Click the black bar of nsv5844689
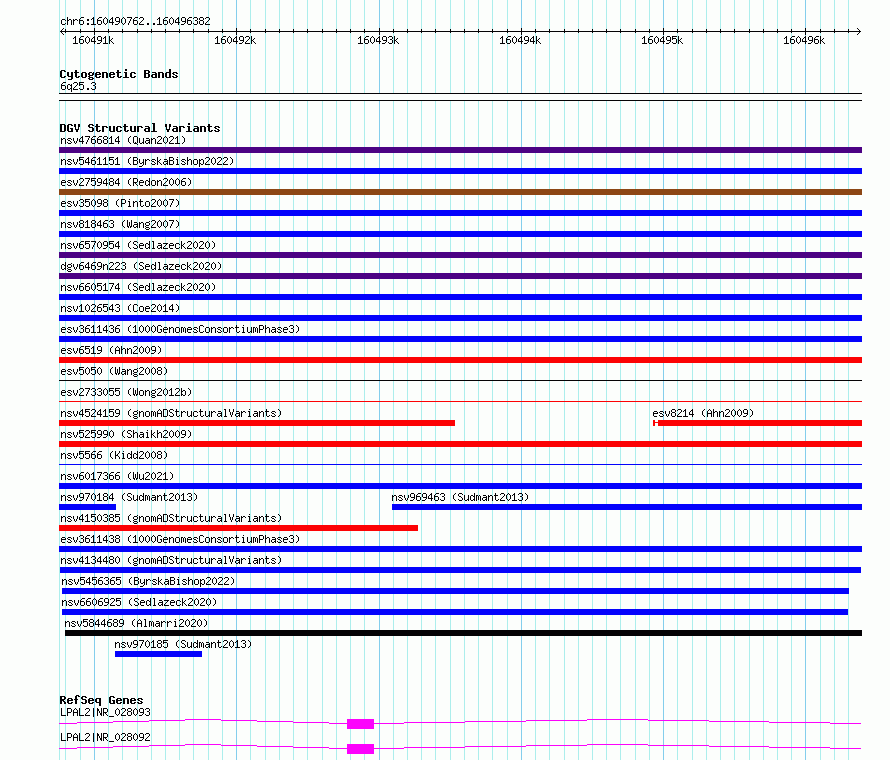Image resolution: width=890 pixels, height=760 pixels. click(463, 633)
